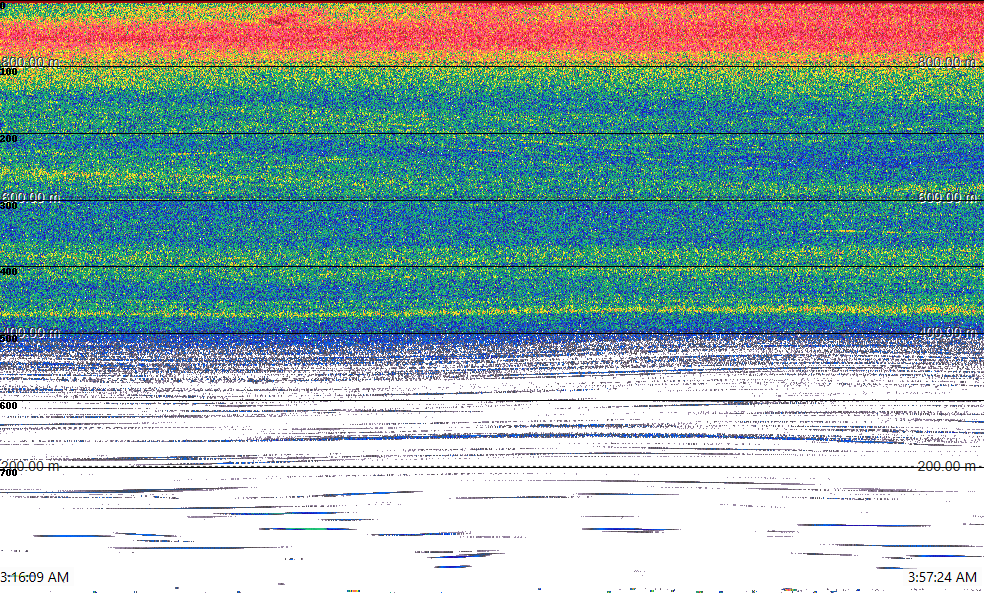Click the left "600.00 m" depth label
This screenshot has width=984, height=594.
30,197
